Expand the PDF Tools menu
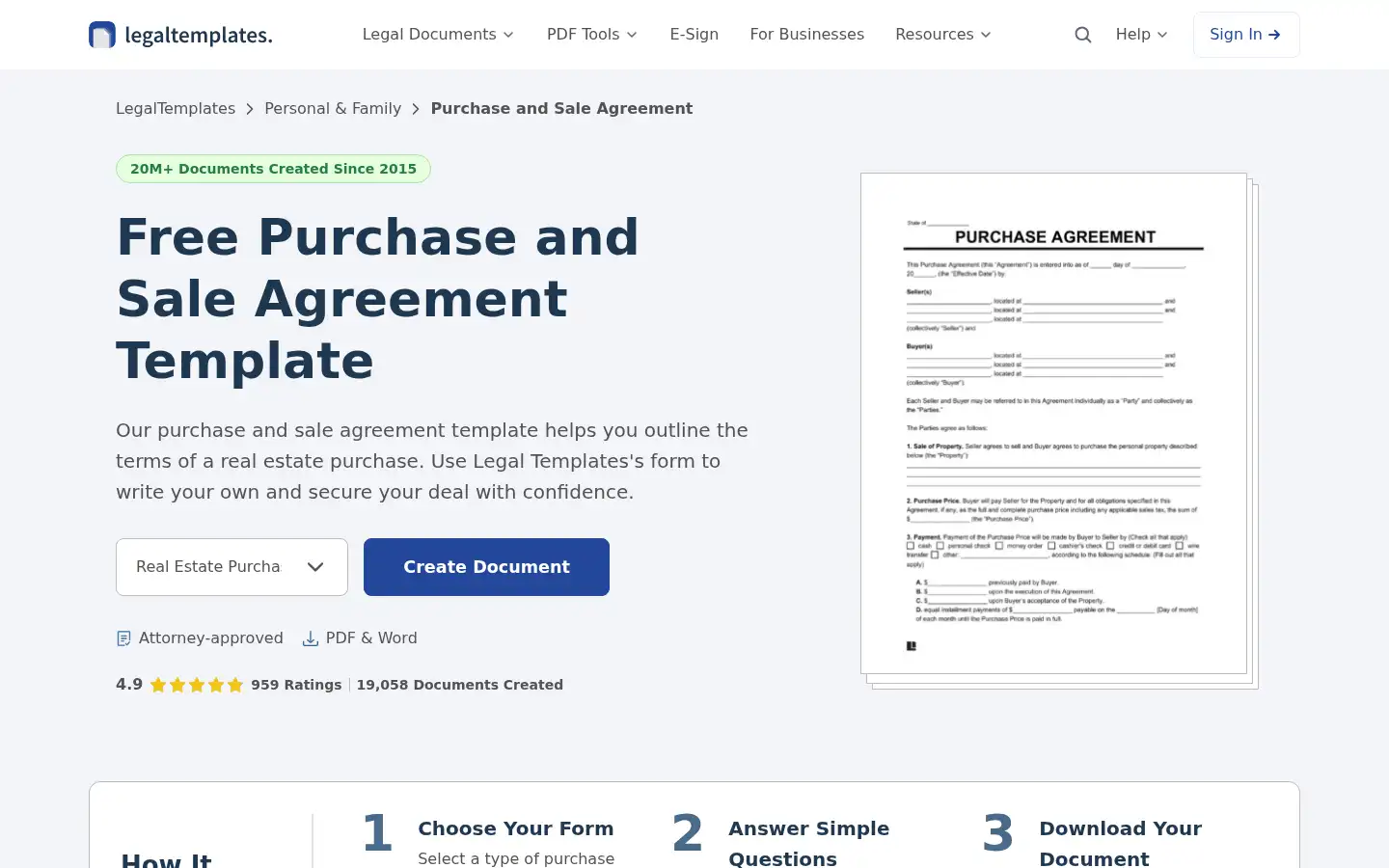This screenshot has width=1389, height=868. [x=592, y=35]
